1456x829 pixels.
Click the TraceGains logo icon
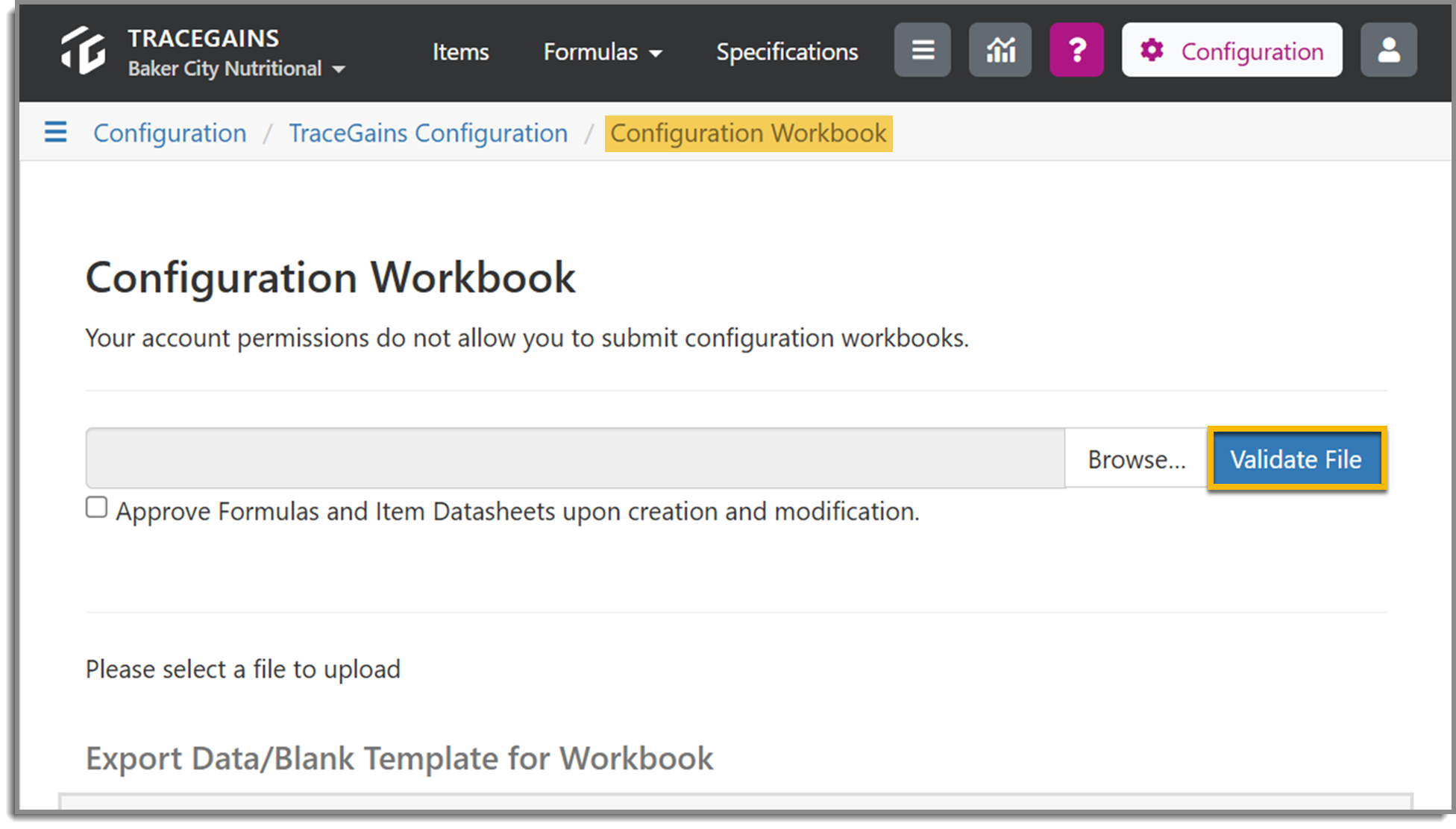point(83,51)
